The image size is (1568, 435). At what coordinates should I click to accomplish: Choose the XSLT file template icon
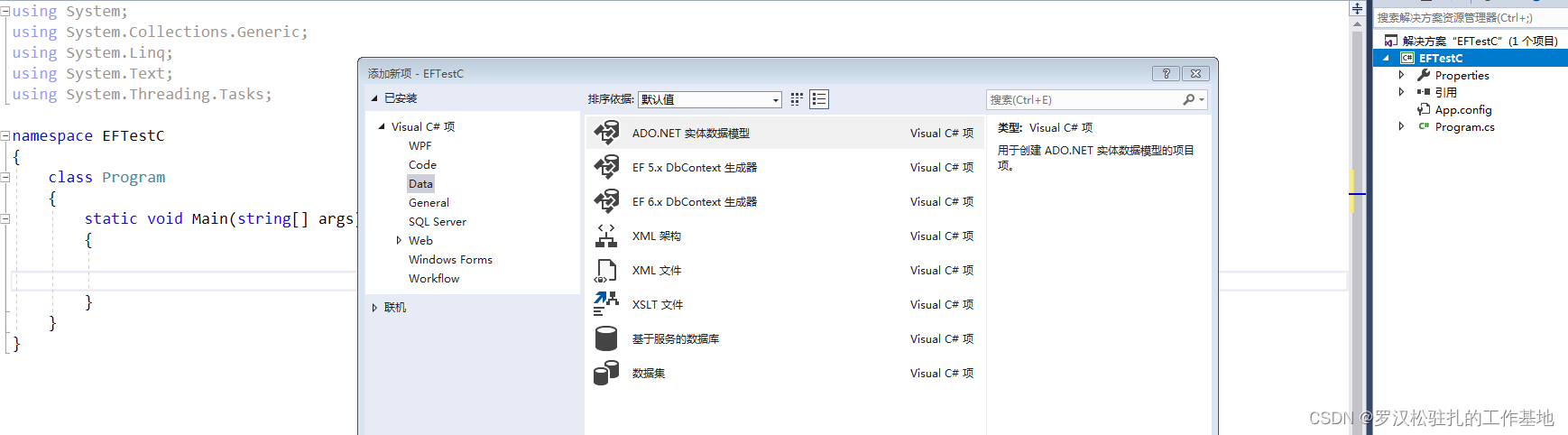click(x=606, y=304)
